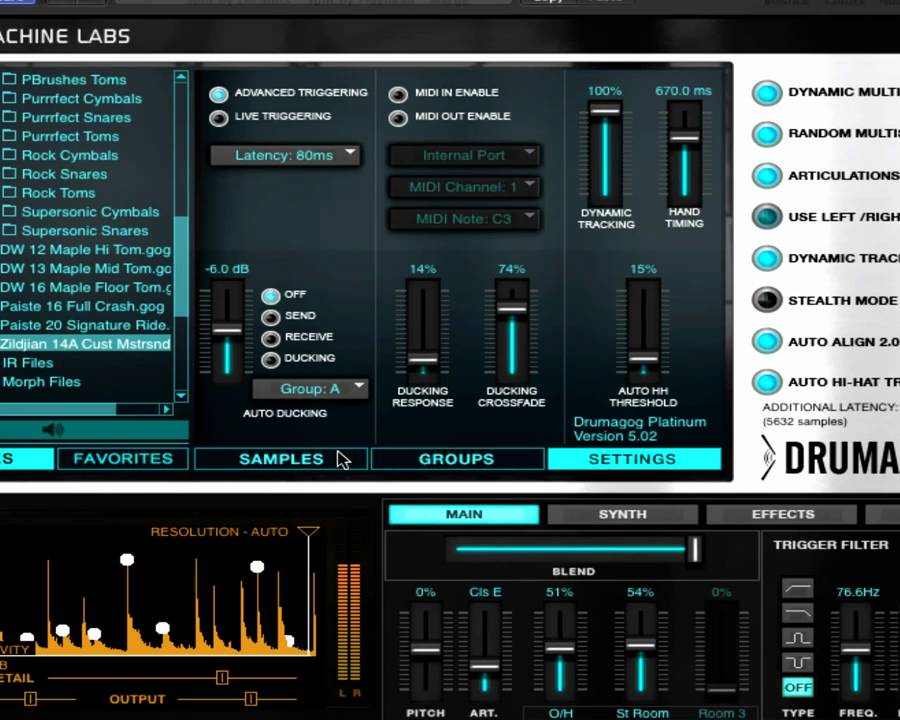900x720 pixels.
Task: Switch to the Settings tab
Action: [x=634, y=459]
